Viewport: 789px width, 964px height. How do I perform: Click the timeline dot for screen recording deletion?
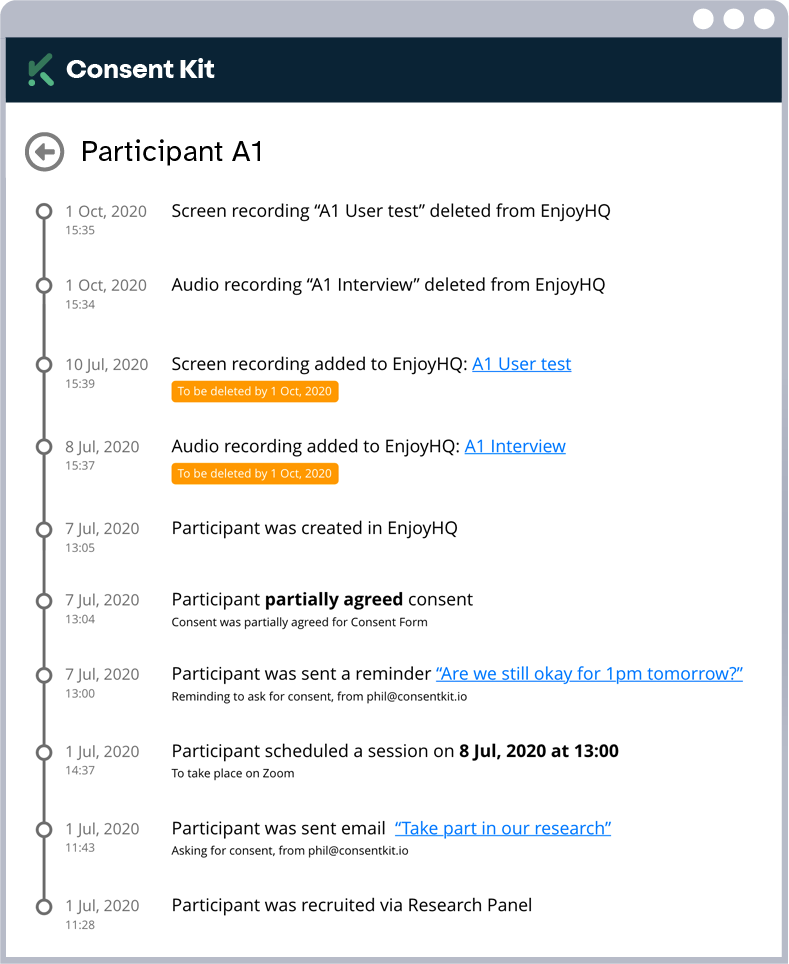[43, 211]
